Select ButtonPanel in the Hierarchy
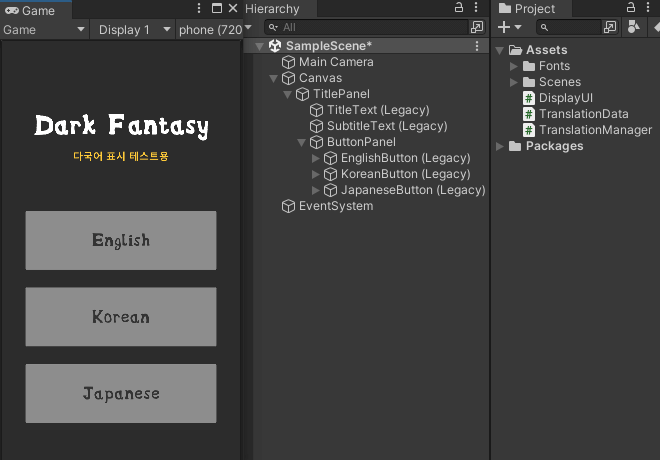The image size is (660, 460). pyautogui.click(x=361, y=142)
